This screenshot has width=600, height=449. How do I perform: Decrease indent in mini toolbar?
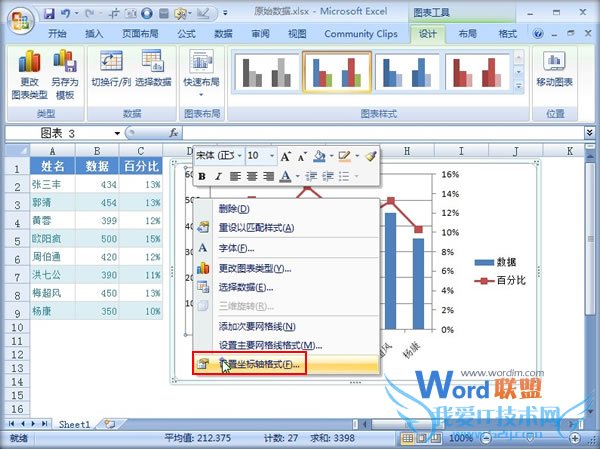coord(311,176)
